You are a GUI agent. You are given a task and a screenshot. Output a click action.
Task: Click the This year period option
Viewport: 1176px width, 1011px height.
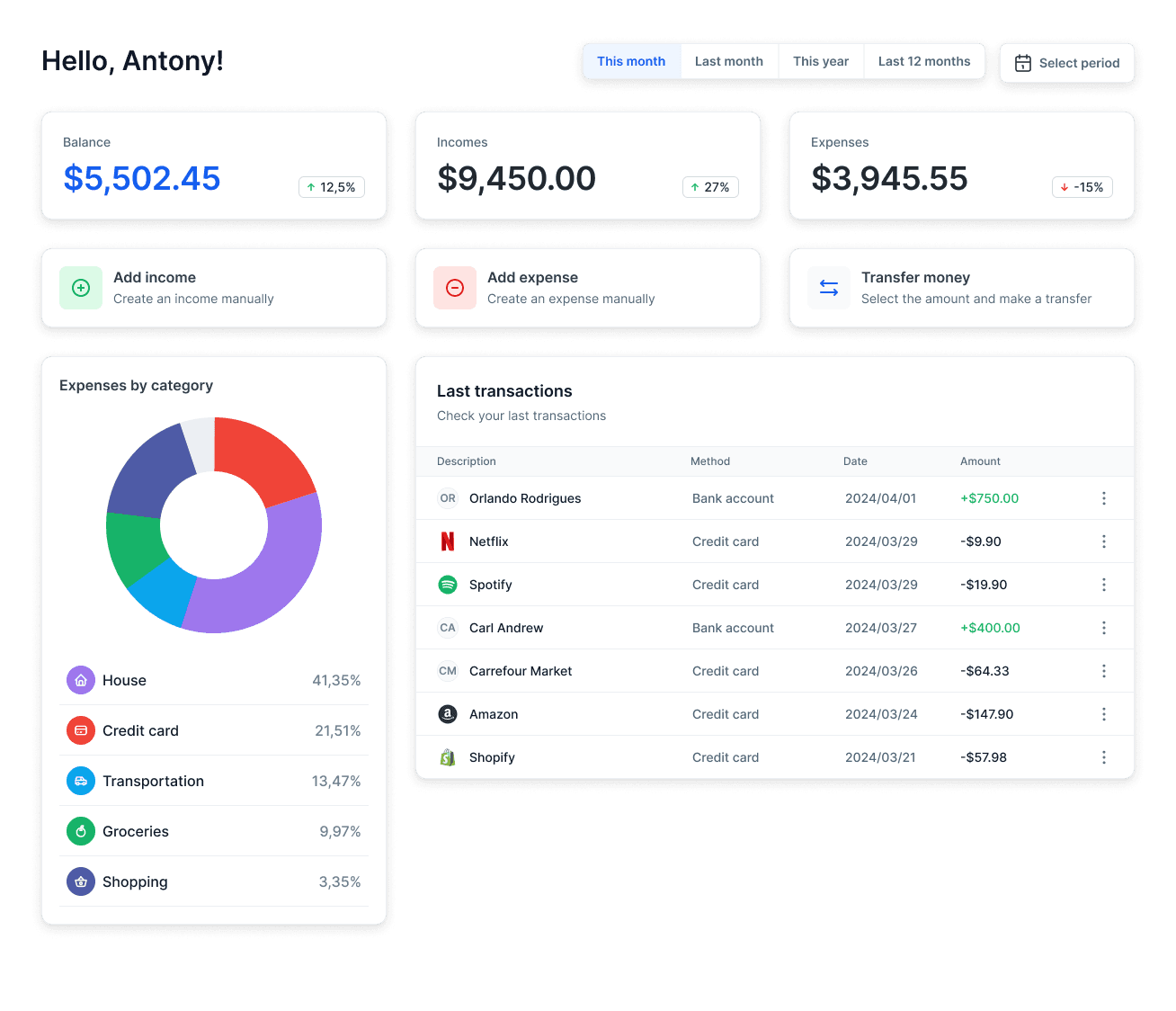(820, 60)
